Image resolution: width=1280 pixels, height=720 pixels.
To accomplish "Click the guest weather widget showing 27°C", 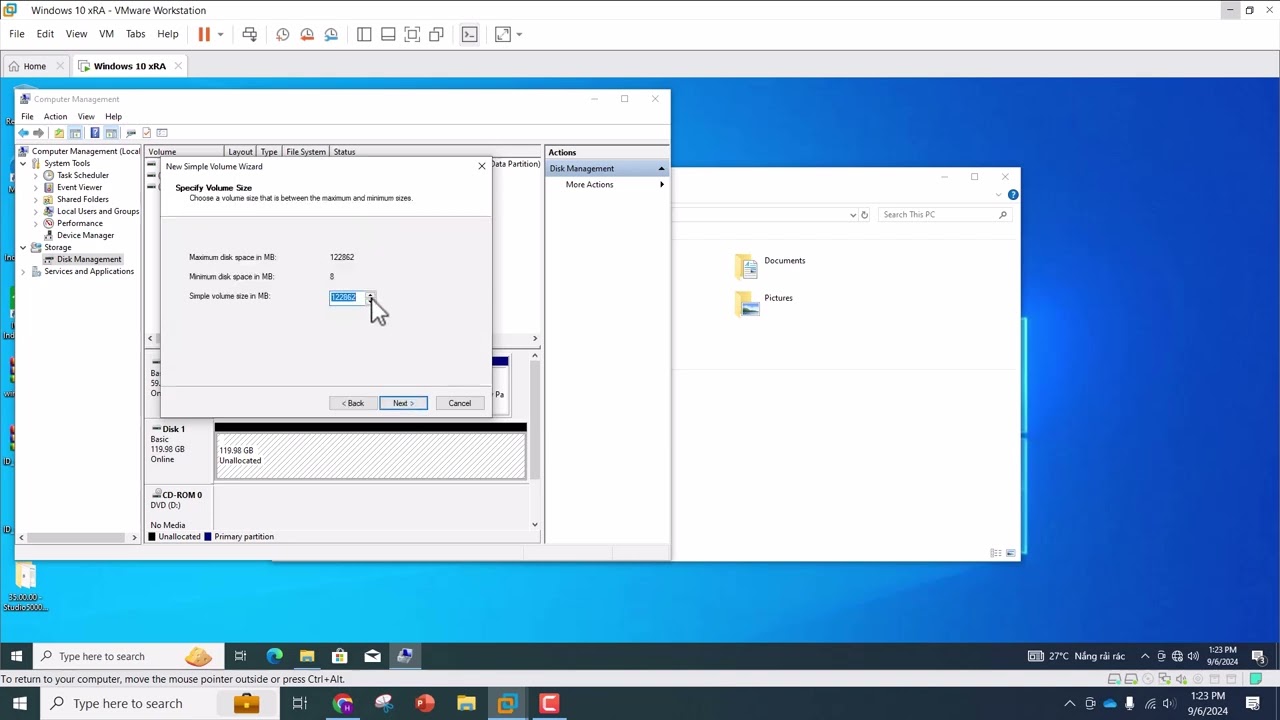I will coord(1076,656).
